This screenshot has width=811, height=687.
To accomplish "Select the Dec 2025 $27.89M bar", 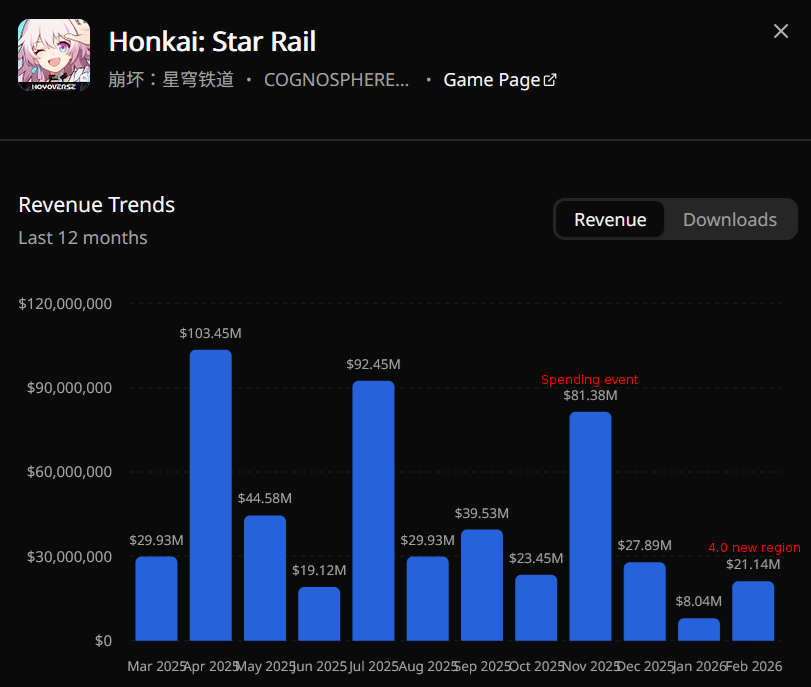I will tap(644, 602).
